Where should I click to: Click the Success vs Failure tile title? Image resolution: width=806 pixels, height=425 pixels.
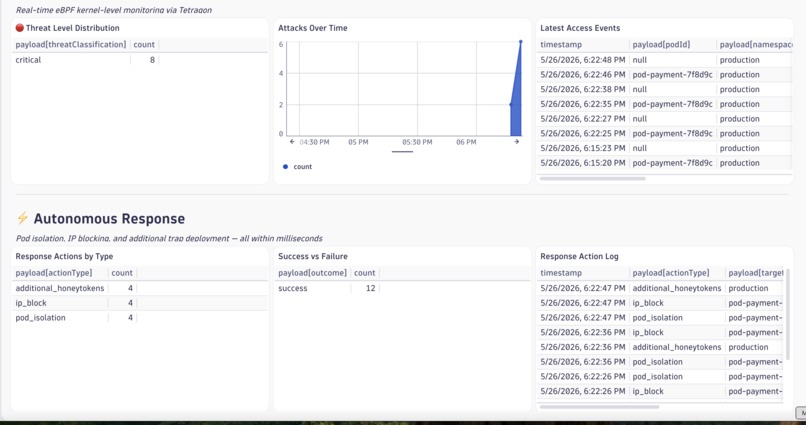(x=313, y=256)
